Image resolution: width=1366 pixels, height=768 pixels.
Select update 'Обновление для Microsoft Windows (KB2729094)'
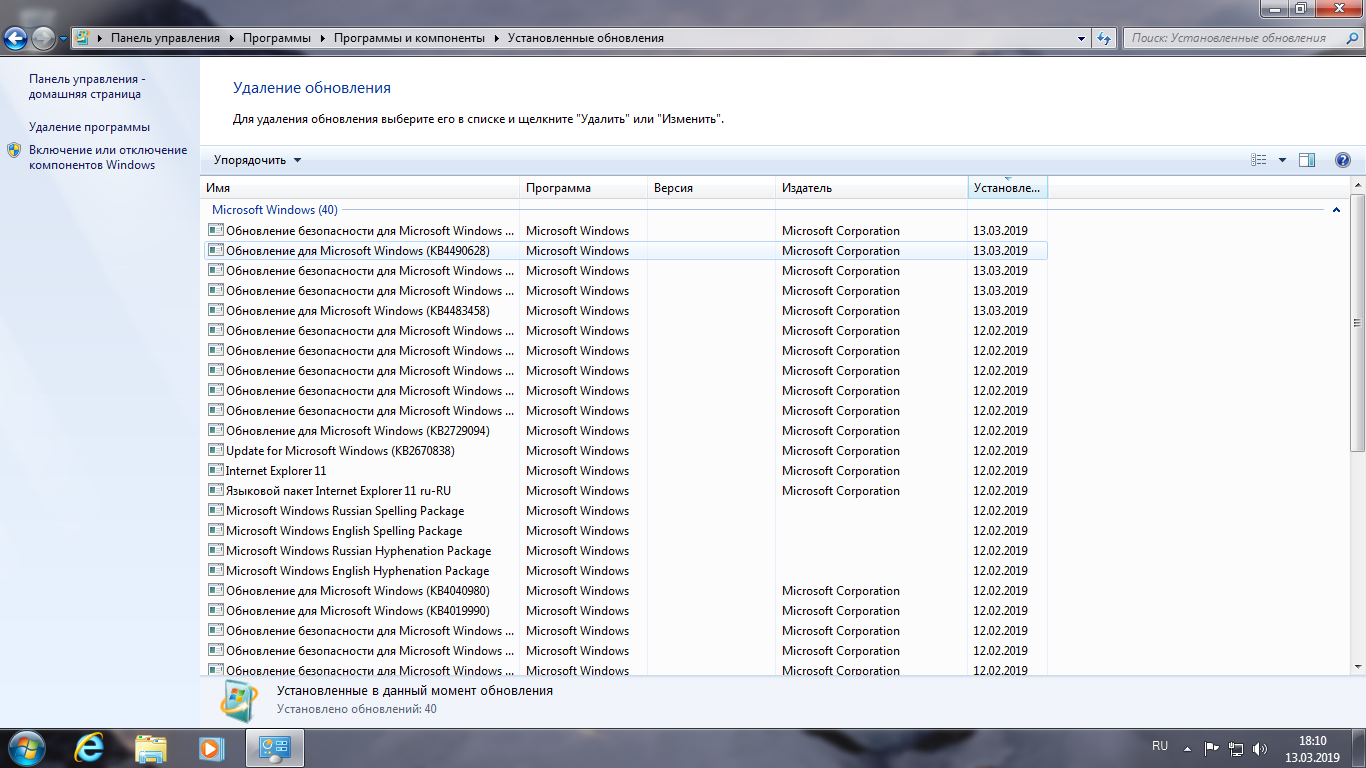pyautogui.click(x=626, y=431)
